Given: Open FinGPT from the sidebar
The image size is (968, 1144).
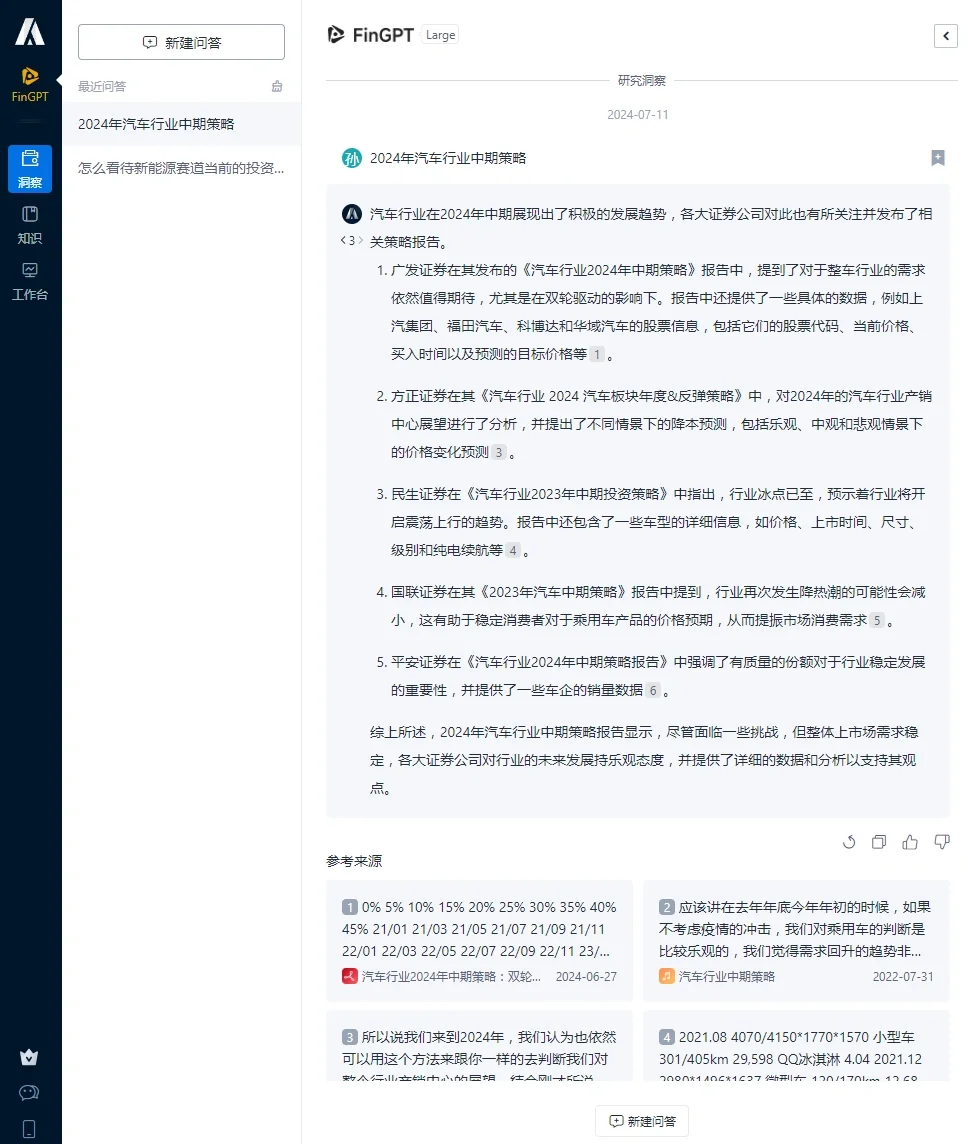Looking at the screenshot, I should (30, 85).
